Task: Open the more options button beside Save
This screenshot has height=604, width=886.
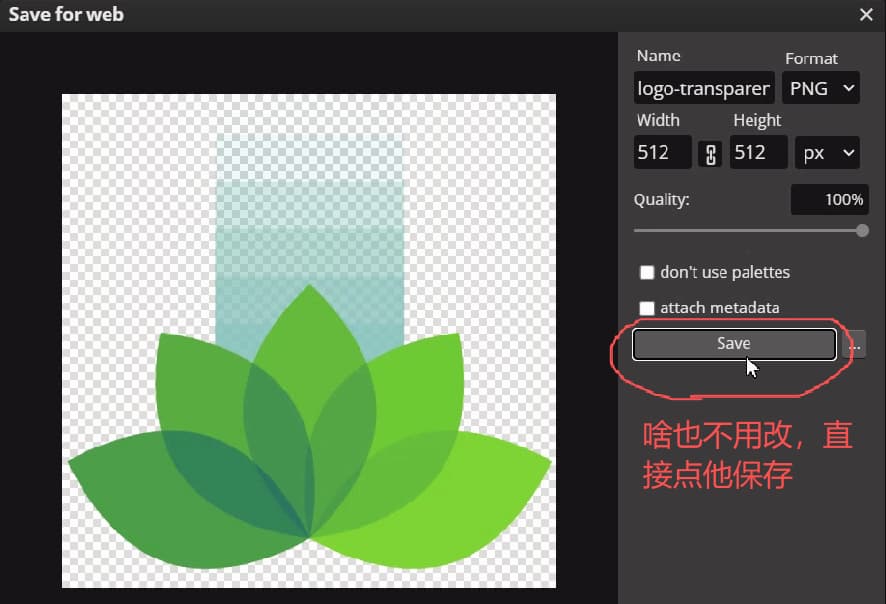Action: tap(854, 344)
